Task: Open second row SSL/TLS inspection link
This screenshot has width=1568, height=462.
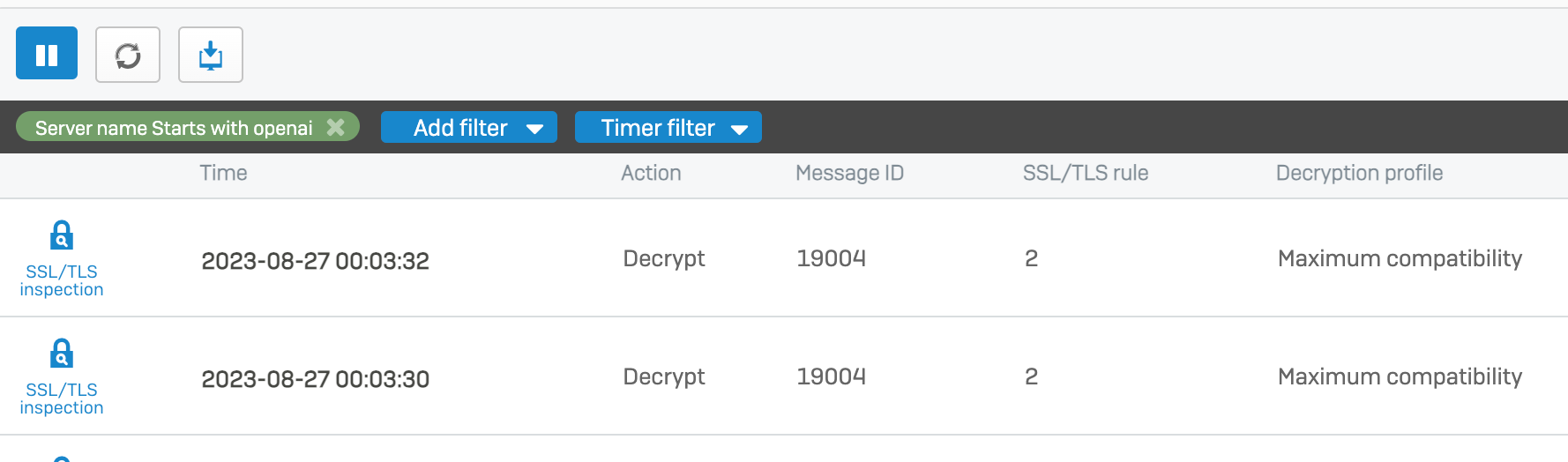Action: coord(62,399)
